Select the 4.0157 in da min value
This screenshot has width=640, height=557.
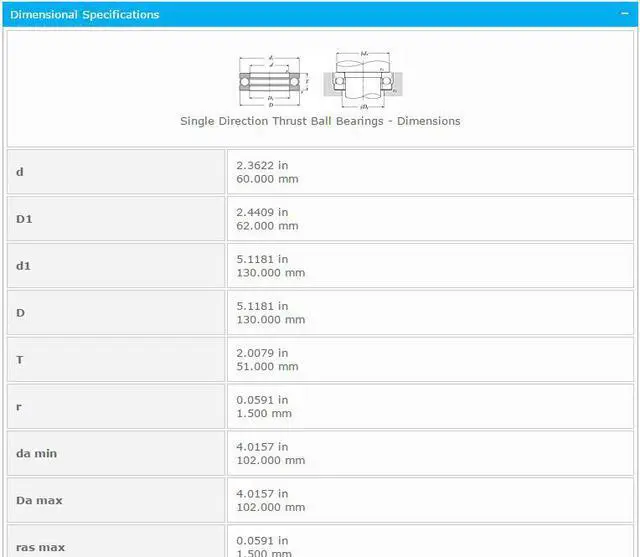pos(262,447)
